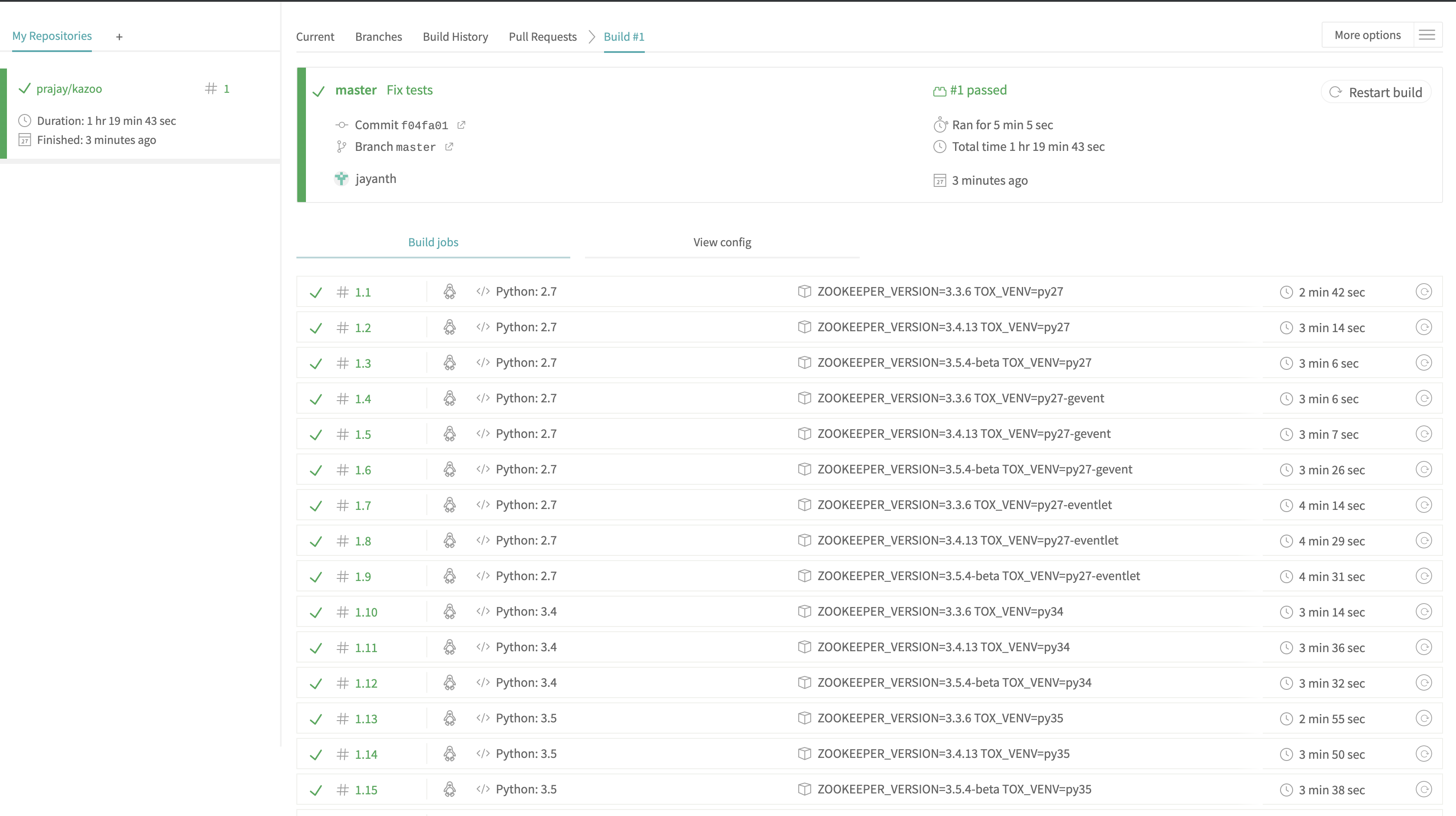
Task: Select the Branches tab
Action: click(378, 37)
